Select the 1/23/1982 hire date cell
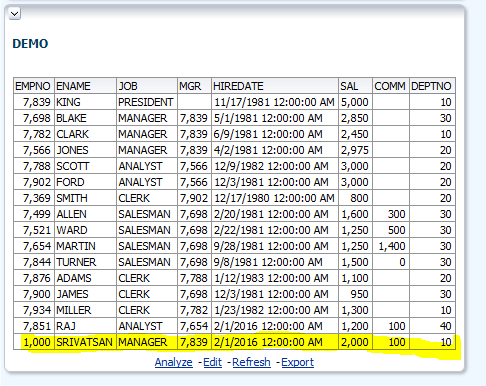486x386 pixels. [x=275, y=310]
